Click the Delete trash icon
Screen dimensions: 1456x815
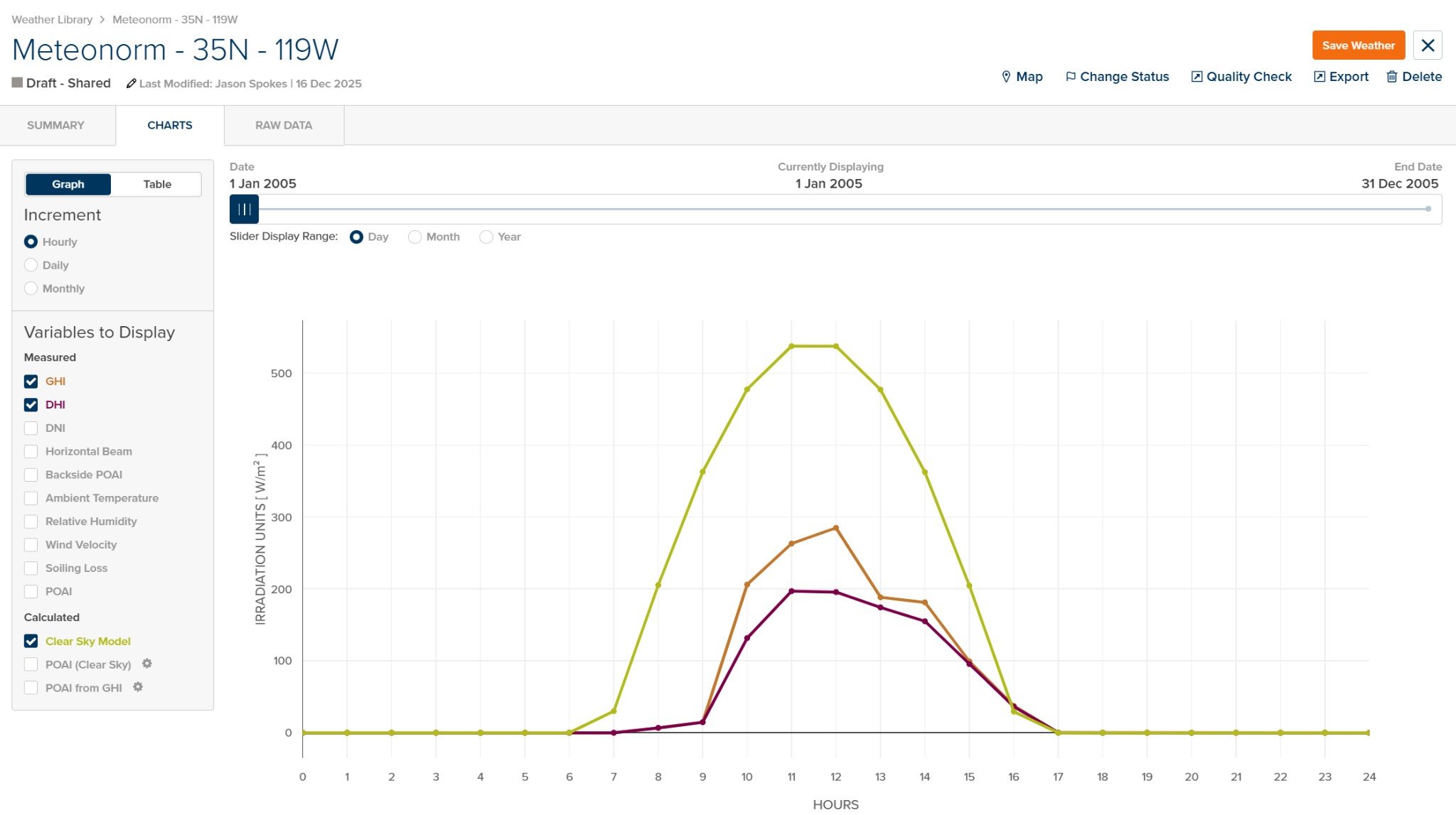[1392, 77]
